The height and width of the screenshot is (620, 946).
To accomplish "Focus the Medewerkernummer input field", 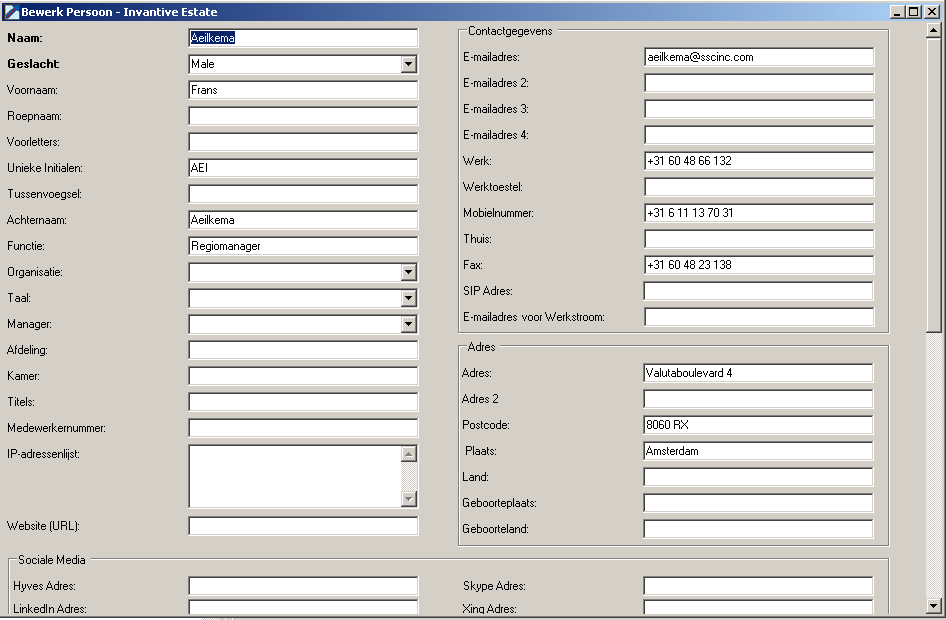I will pyautogui.click(x=303, y=428).
